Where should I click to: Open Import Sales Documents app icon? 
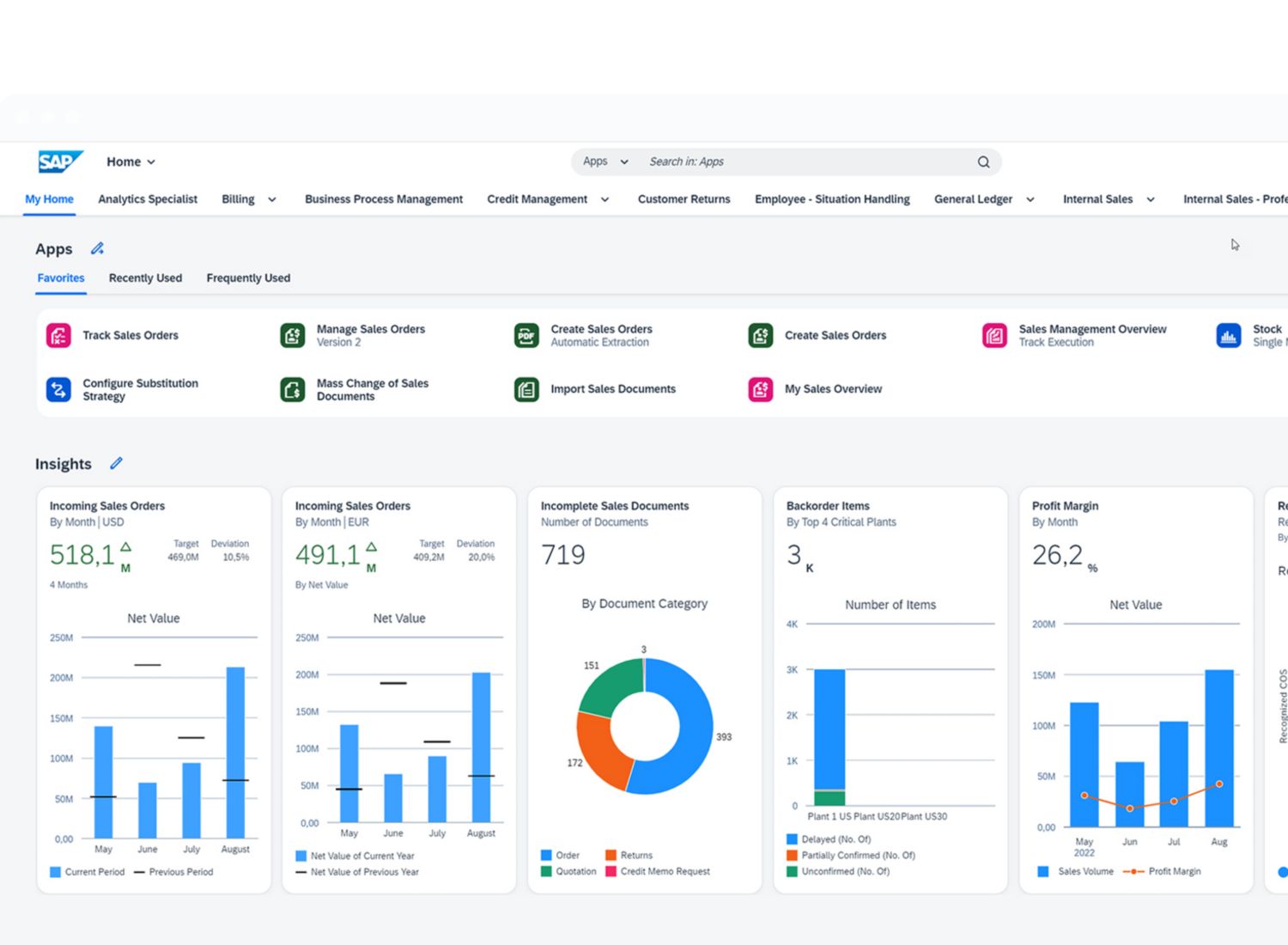[526, 390]
